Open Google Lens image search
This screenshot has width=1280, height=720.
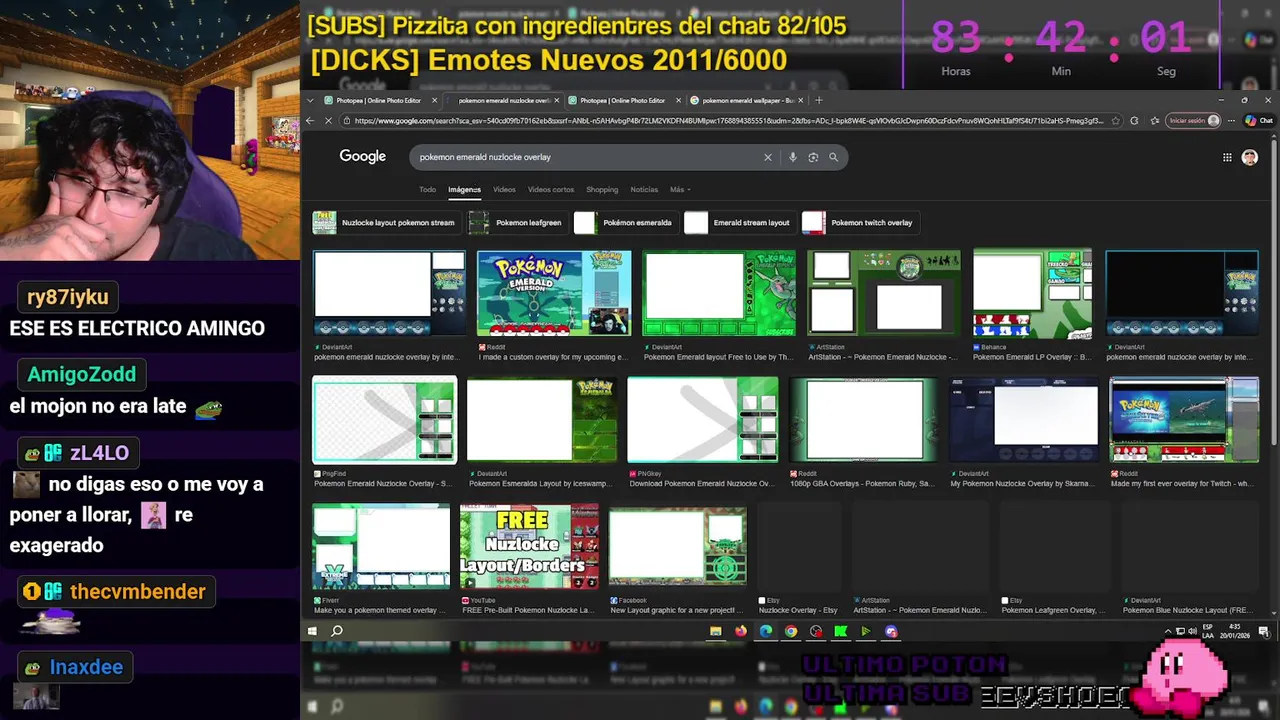813,157
